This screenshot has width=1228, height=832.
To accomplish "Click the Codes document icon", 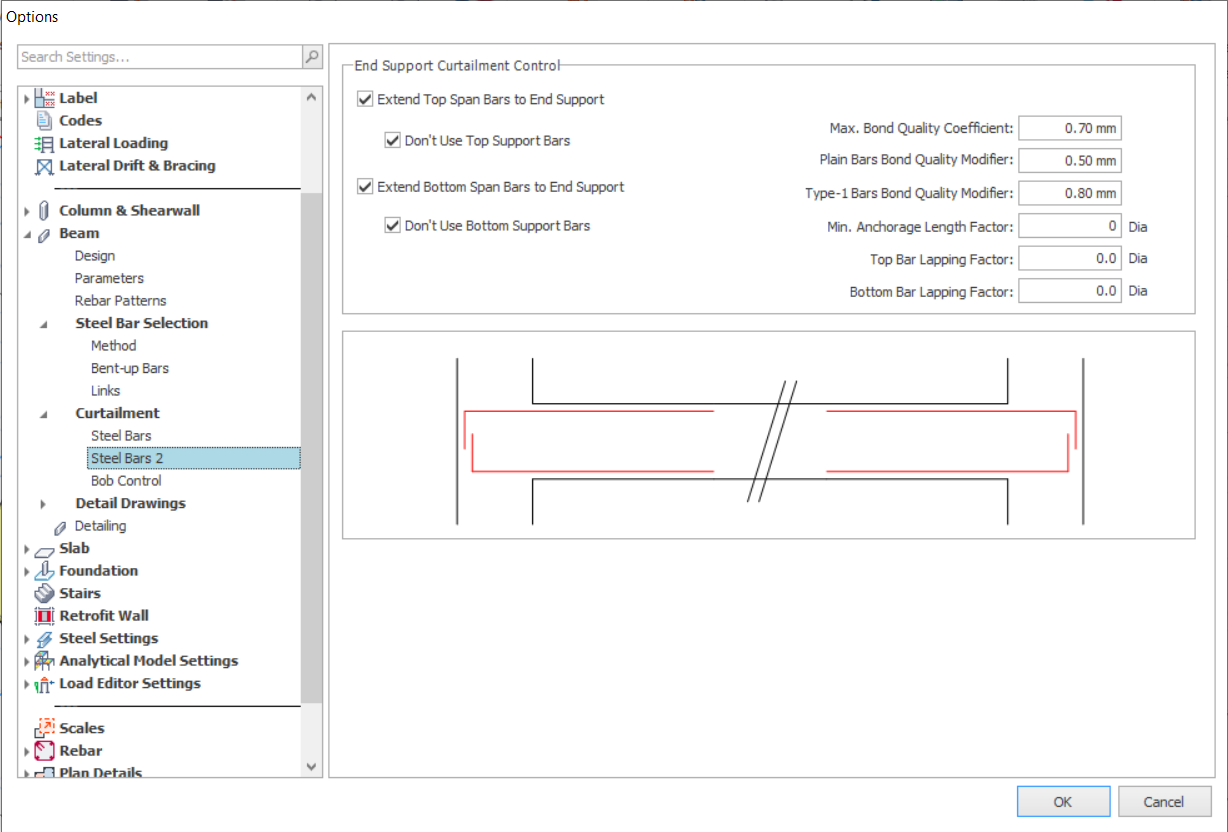I will [x=44, y=120].
